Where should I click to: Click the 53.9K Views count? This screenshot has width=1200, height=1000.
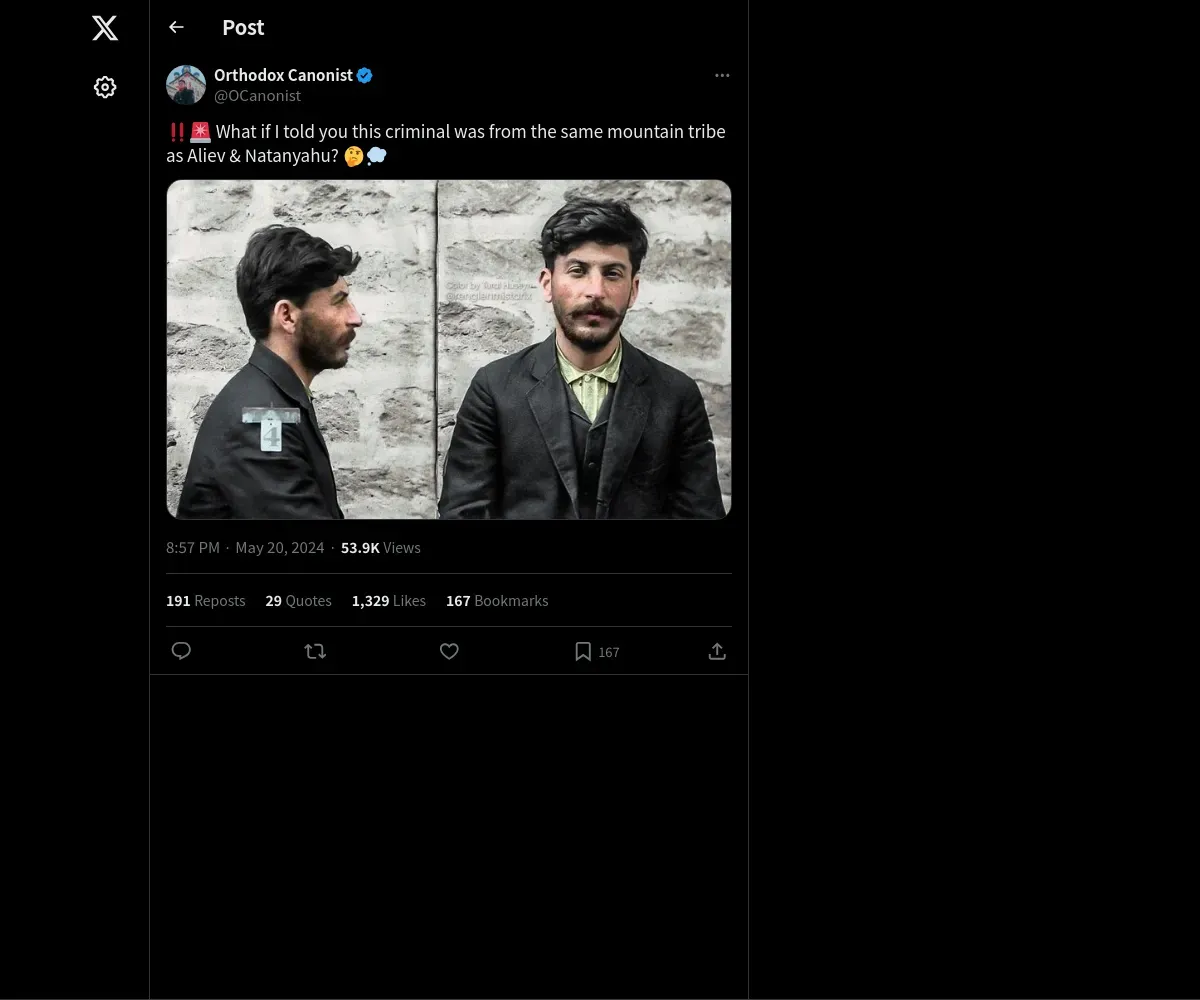380,547
